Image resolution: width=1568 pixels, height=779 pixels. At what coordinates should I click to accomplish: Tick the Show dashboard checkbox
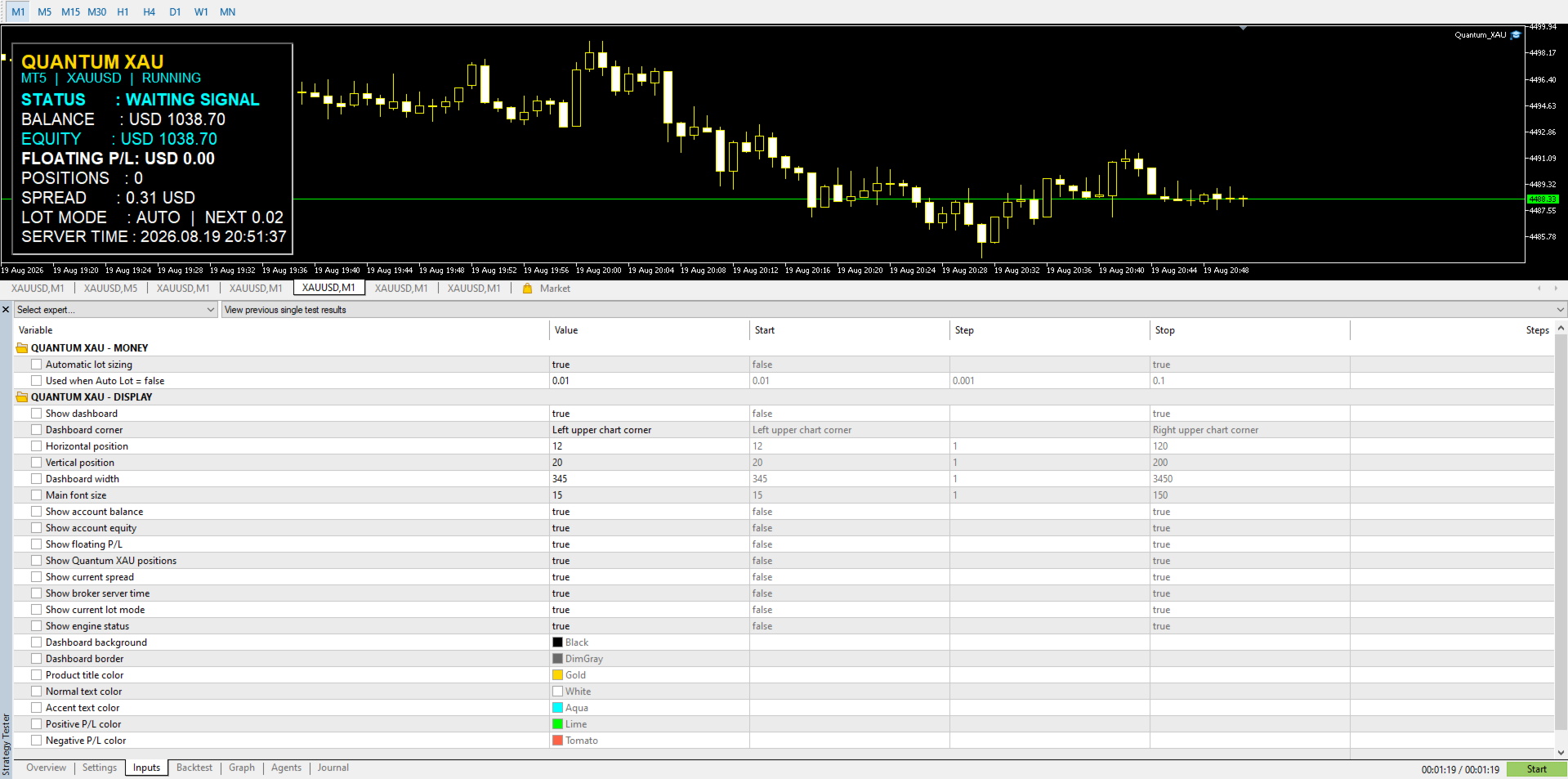click(36, 414)
